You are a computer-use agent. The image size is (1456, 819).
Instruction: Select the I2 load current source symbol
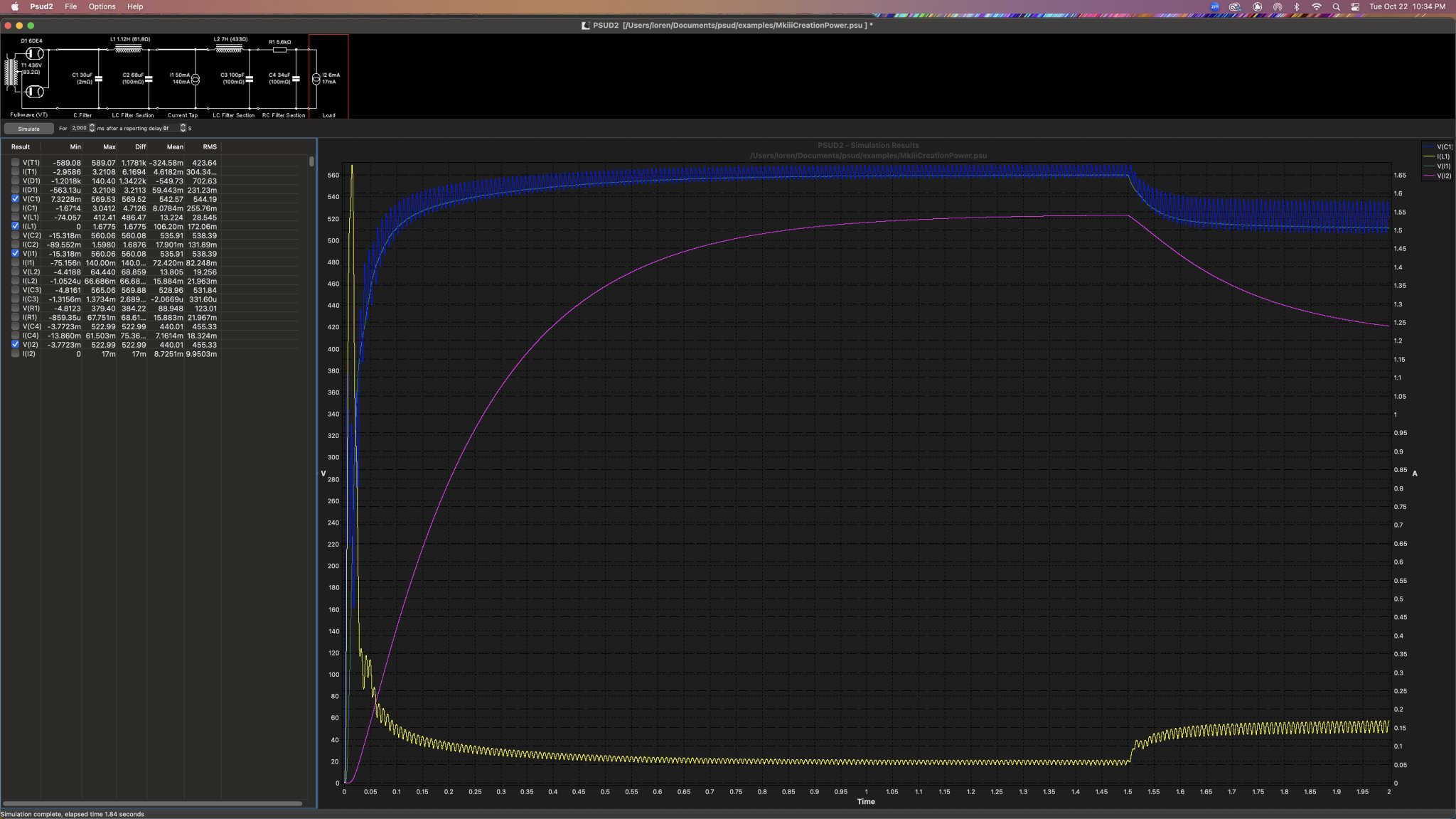coord(316,79)
